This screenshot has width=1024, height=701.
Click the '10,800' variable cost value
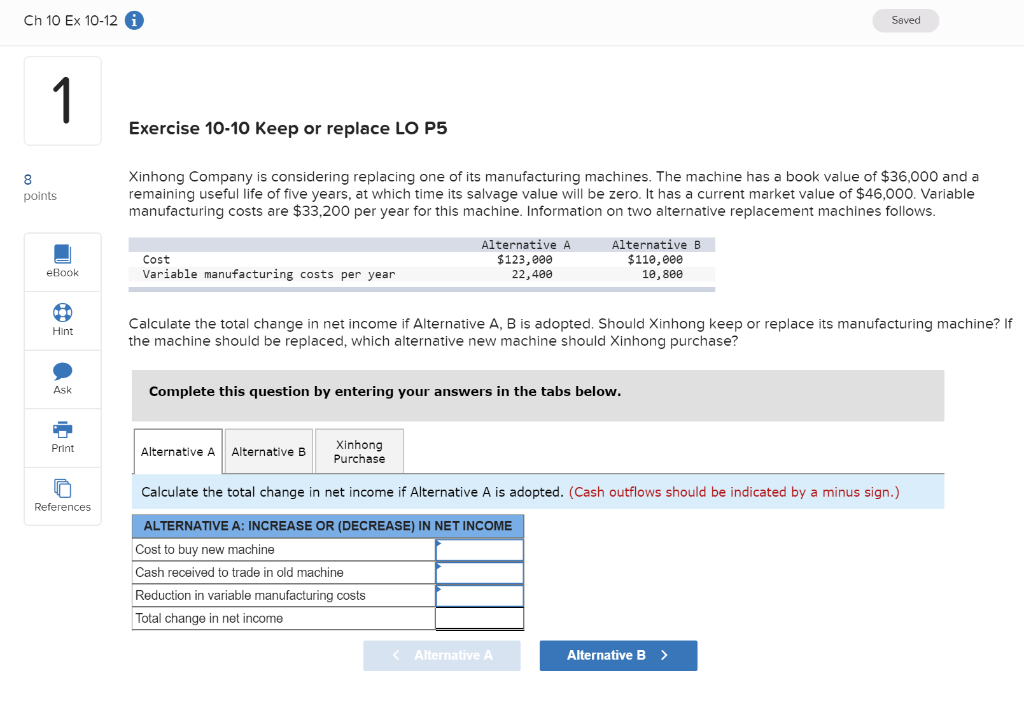tap(662, 274)
